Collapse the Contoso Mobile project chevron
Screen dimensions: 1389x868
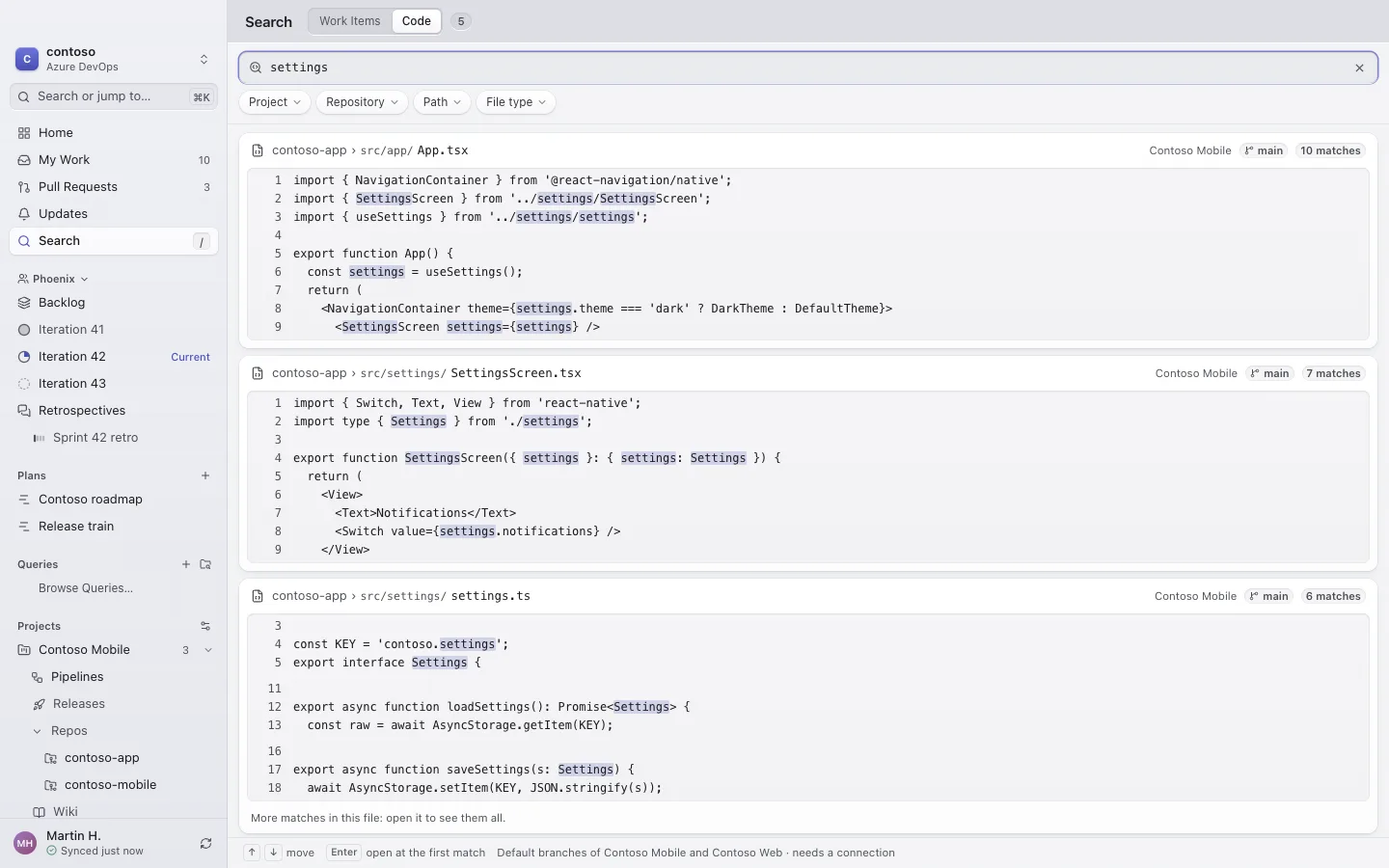pyautogui.click(x=208, y=650)
